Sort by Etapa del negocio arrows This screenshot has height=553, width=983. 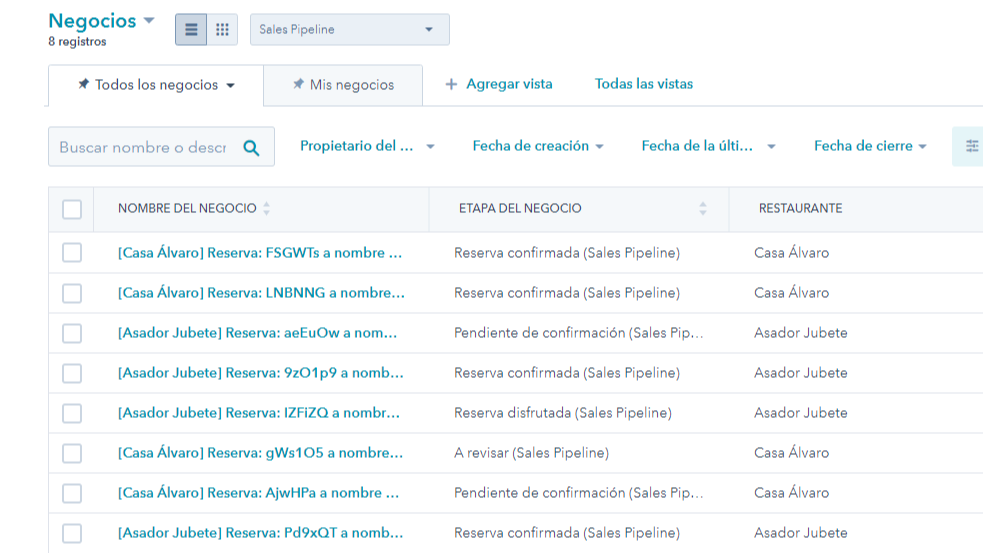(x=702, y=209)
